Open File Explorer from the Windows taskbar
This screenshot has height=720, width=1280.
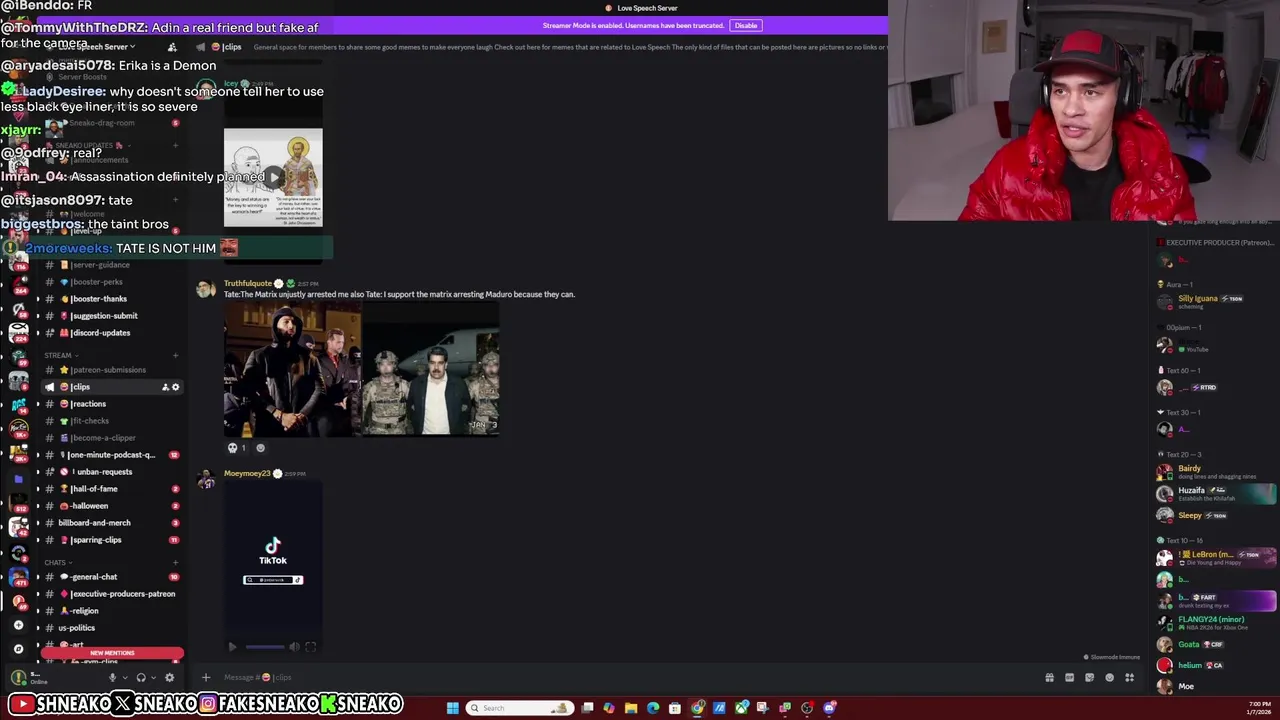631,708
